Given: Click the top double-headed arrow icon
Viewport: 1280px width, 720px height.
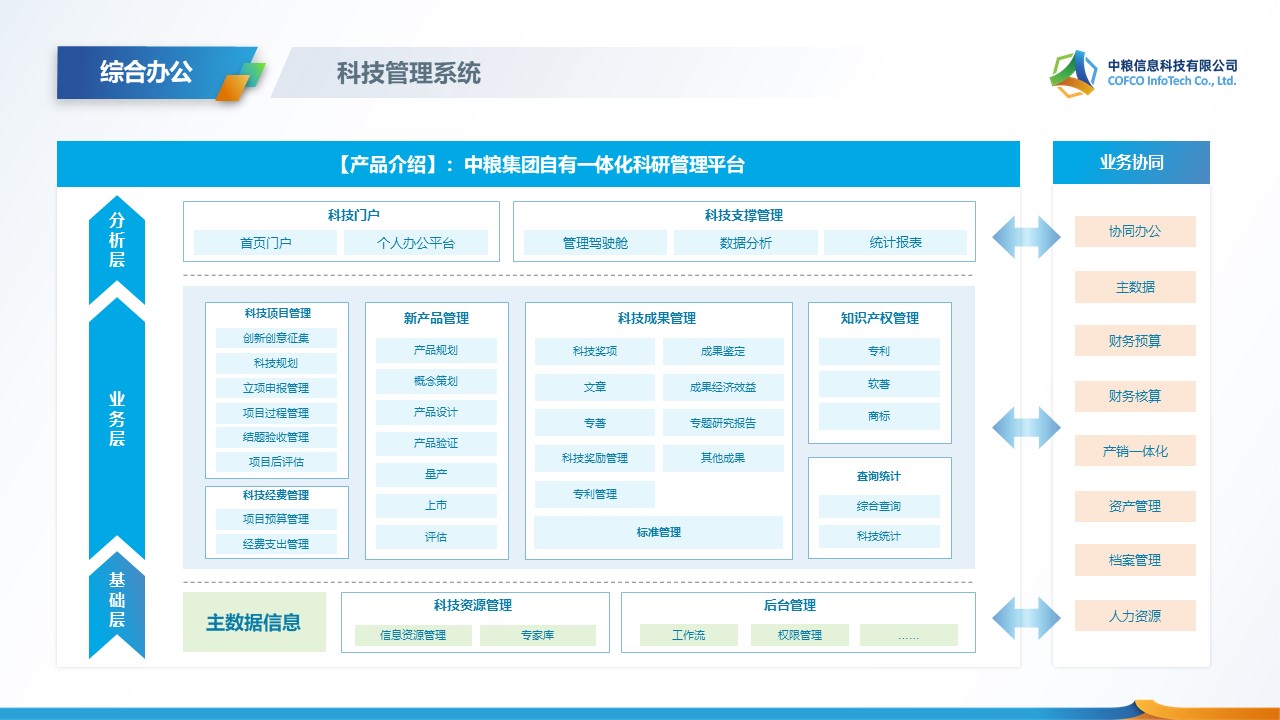Looking at the screenshot, I should [x=1026, y=237].
